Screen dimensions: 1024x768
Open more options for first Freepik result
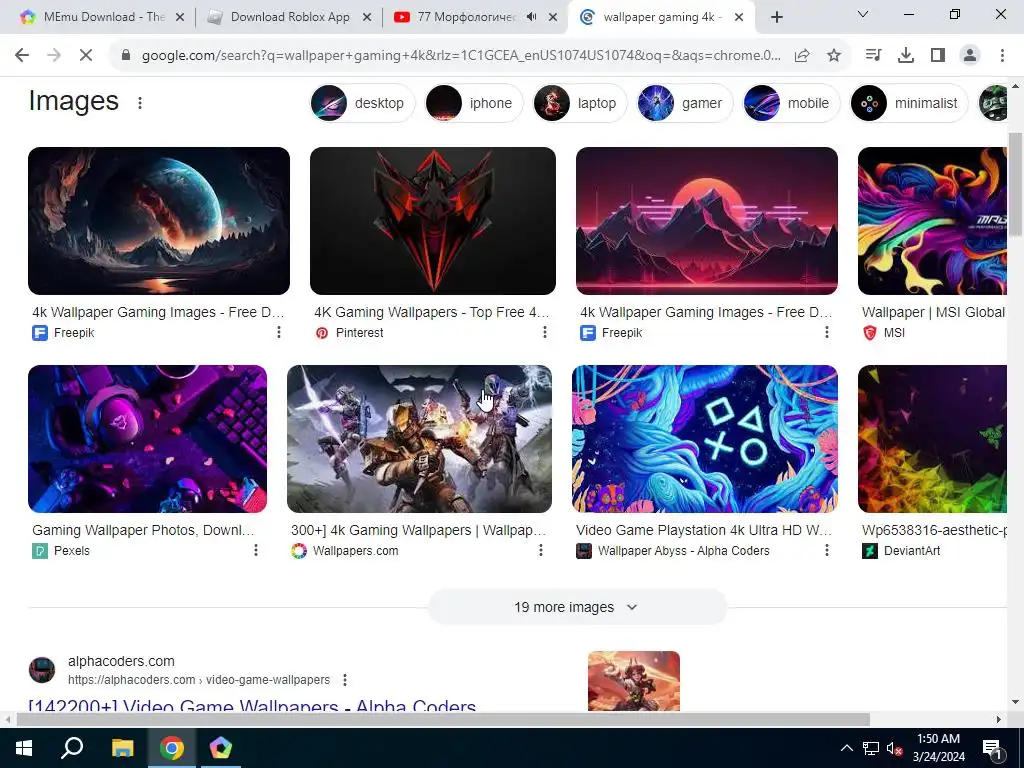(x=279, y=332)
